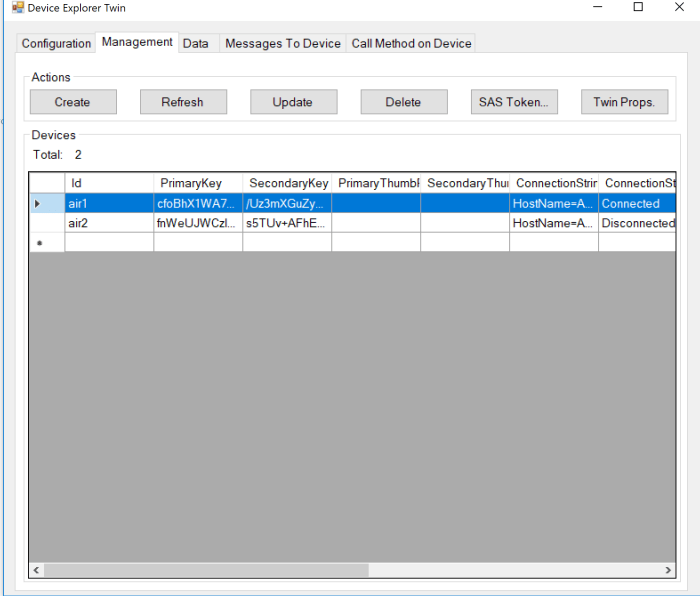Click the Device Explorer Twin title icon

coord(18,8)
